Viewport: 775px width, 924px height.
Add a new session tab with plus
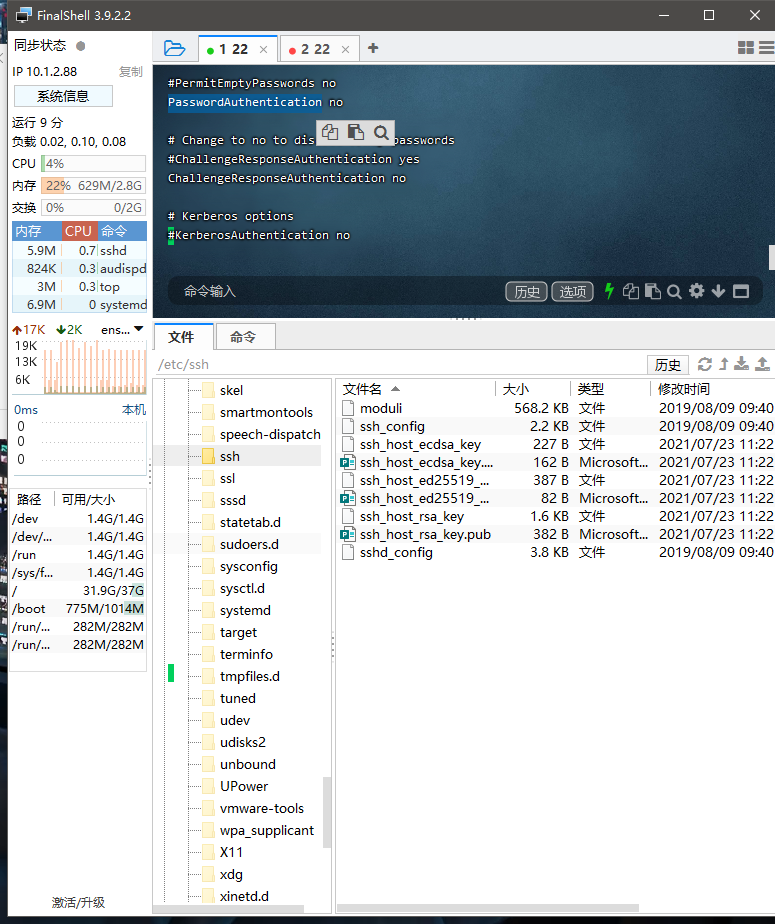(372, 48)
